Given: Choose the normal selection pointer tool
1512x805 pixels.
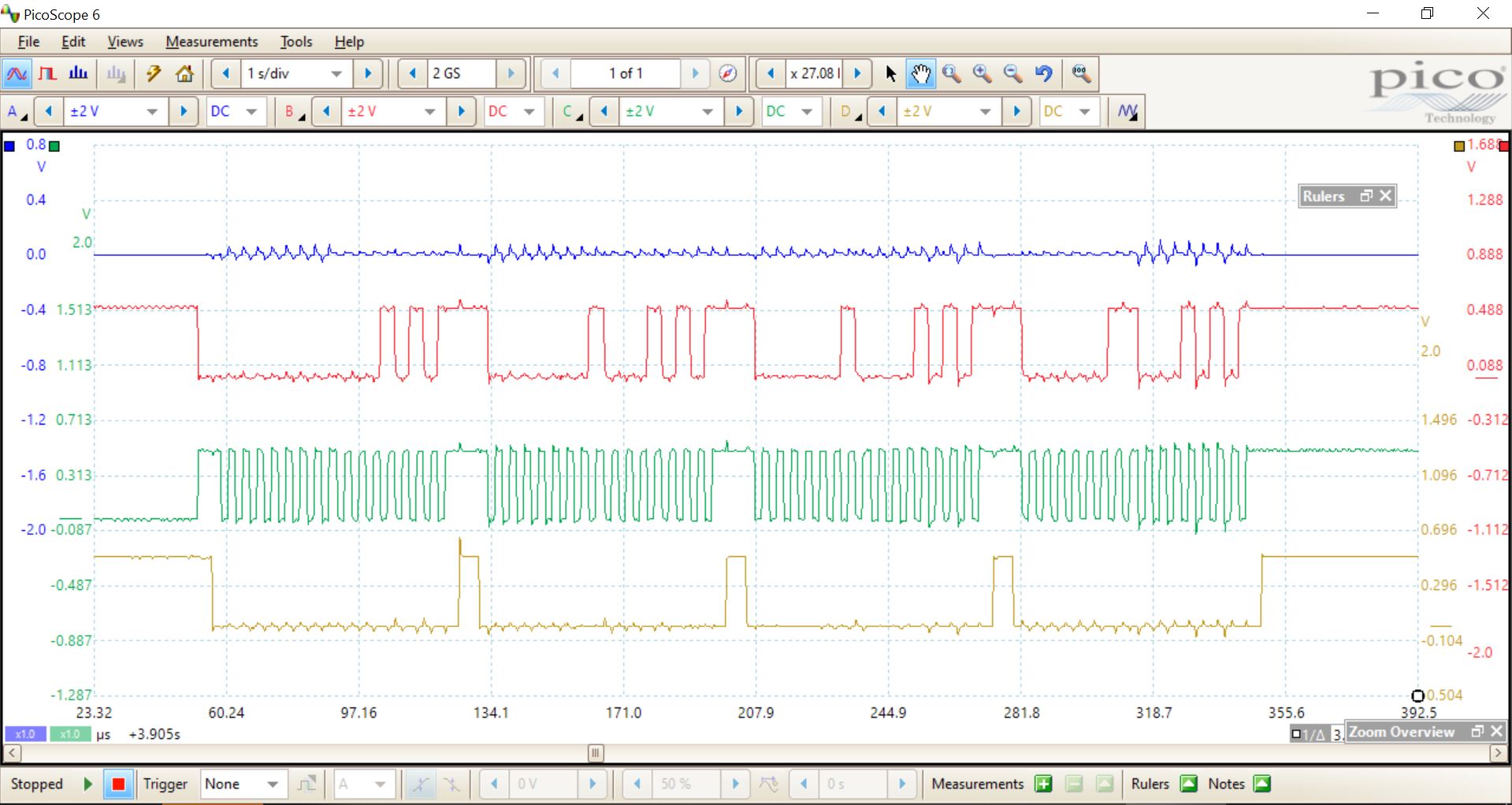Looking at the screenshot, I should pyautogui.click(x=890, y=74).
